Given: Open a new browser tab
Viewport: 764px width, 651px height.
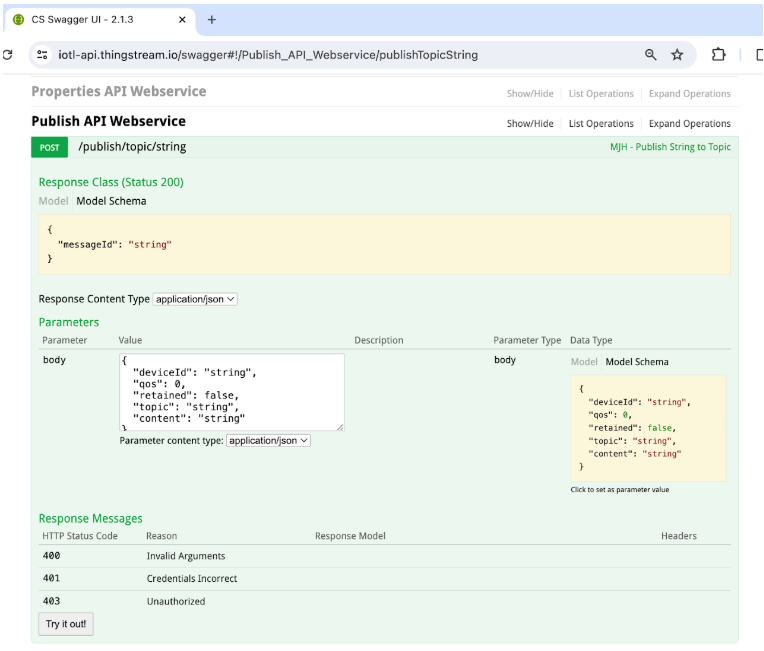Looking at the screenshot, I should coord(211,19).
